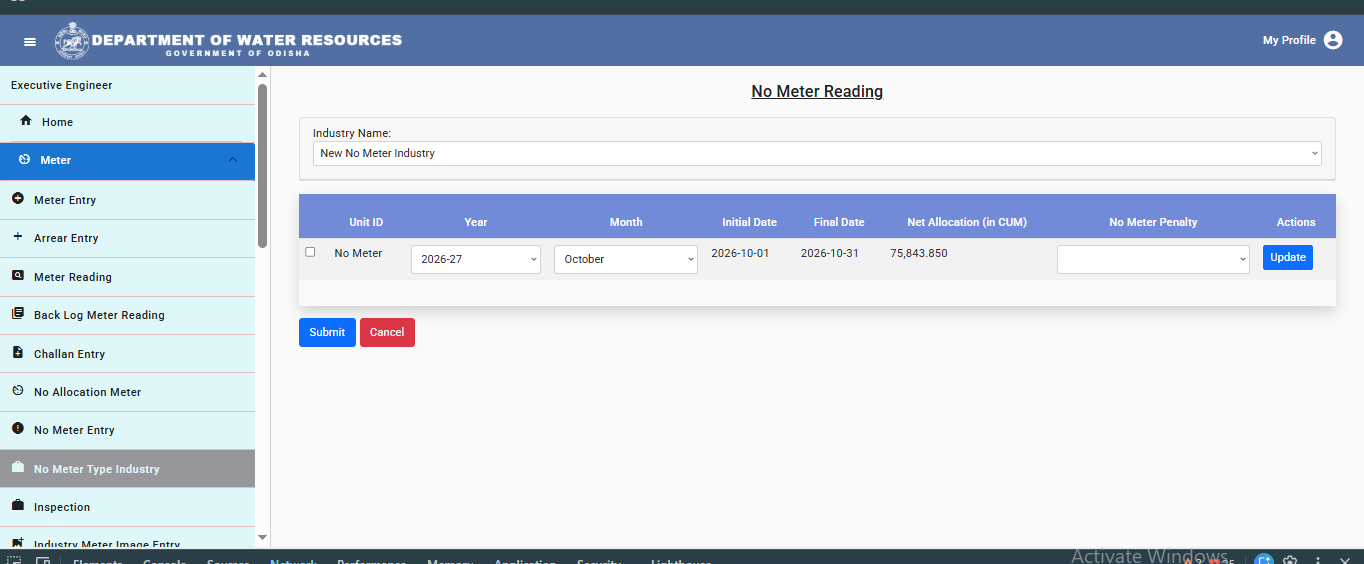1364x564 pixels.
Task: Click the No Meter Entry alert icon
Action: pos(17,429)
